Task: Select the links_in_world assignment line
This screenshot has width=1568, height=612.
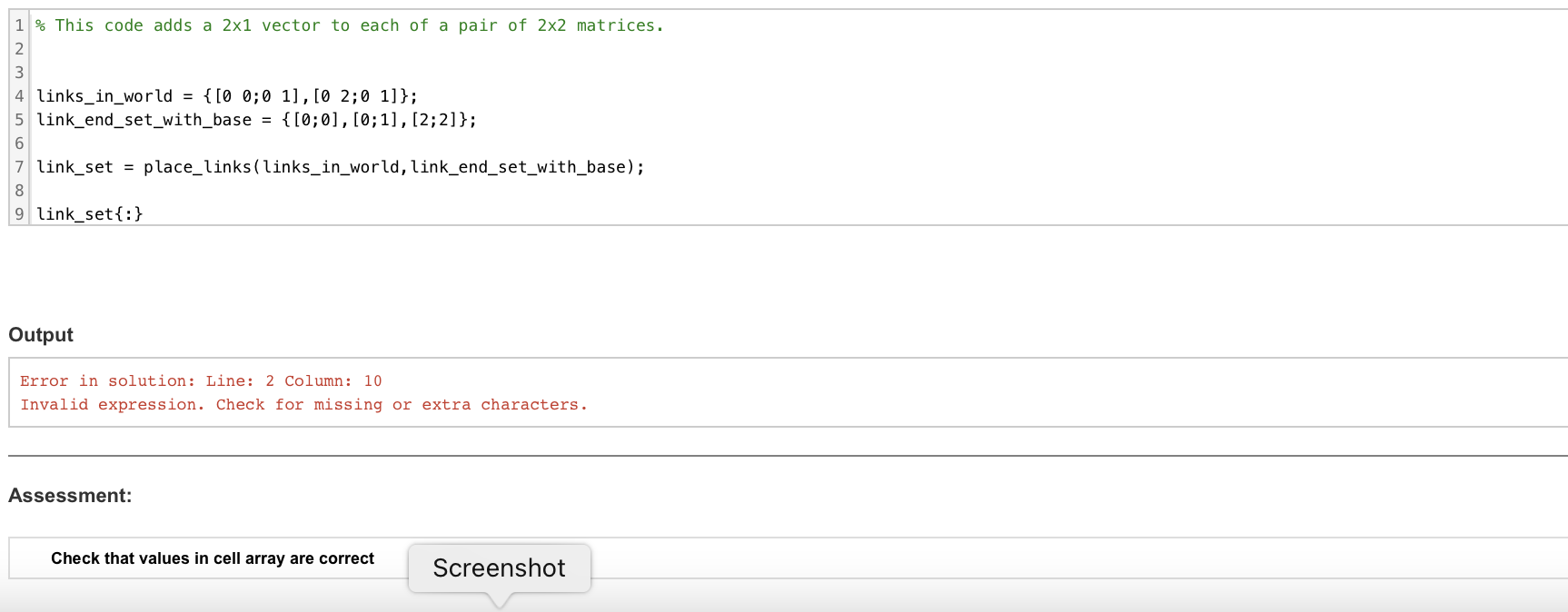Action: point(227,96)
